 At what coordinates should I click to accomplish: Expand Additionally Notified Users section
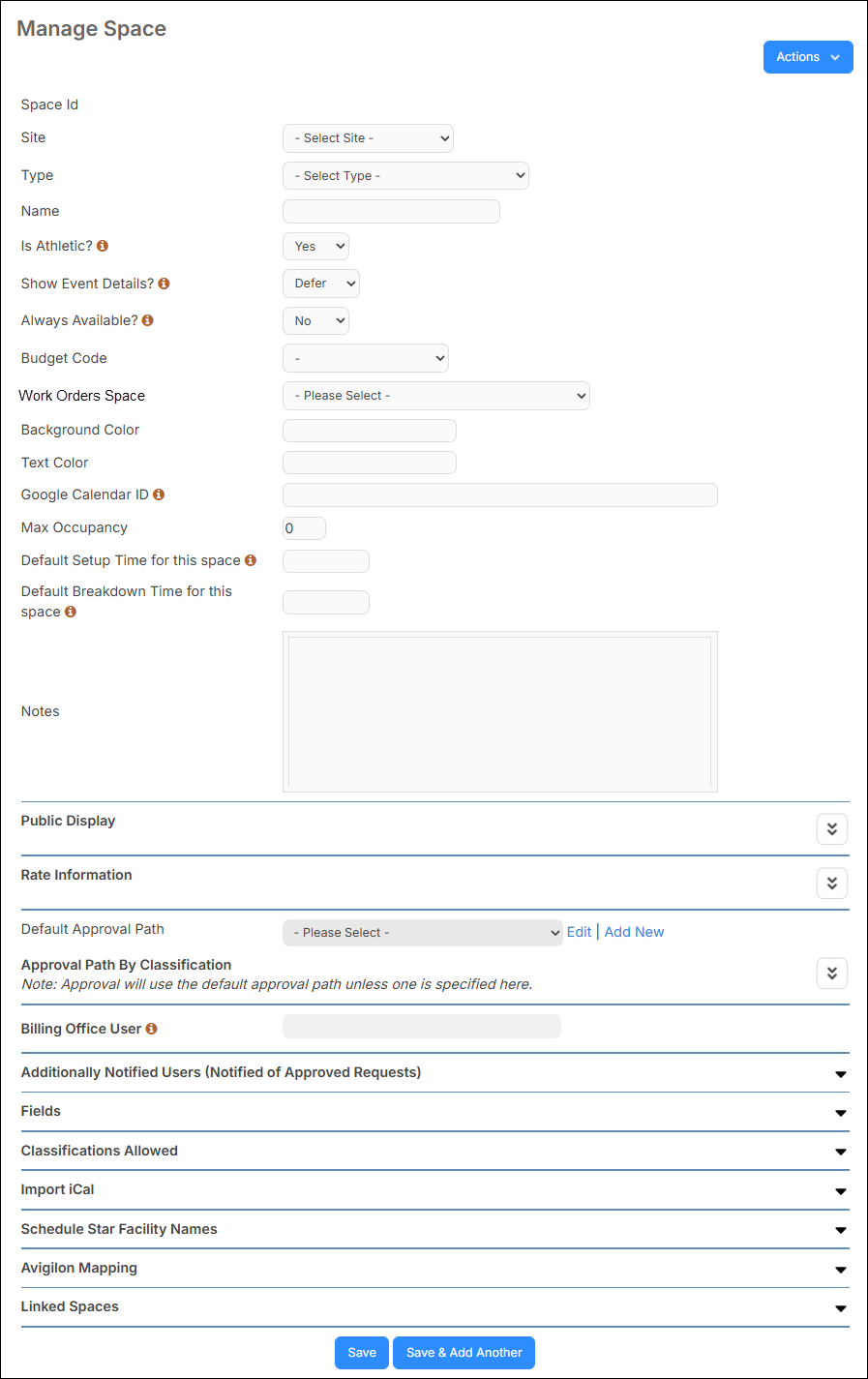tap(841, 1074)
